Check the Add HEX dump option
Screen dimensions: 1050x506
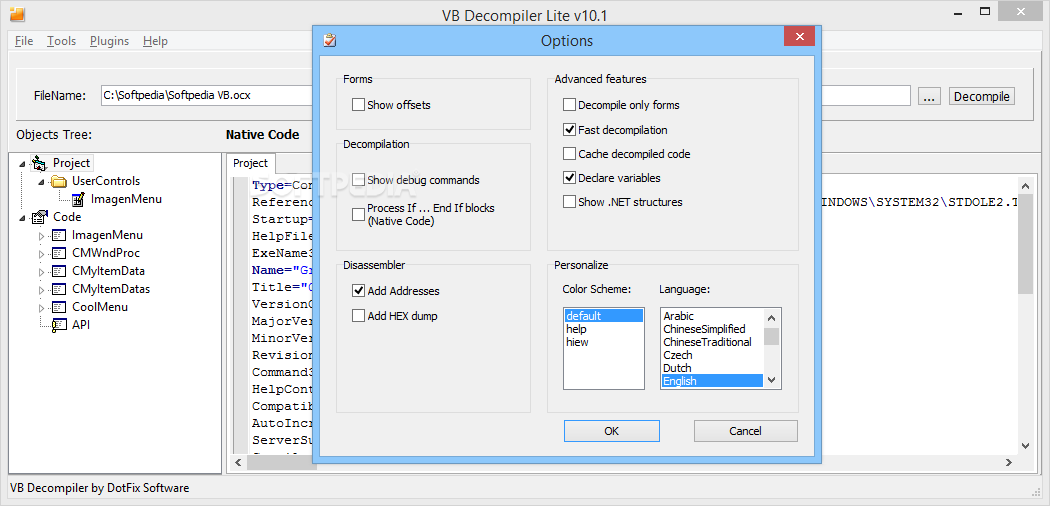click(x=358, y=315)
